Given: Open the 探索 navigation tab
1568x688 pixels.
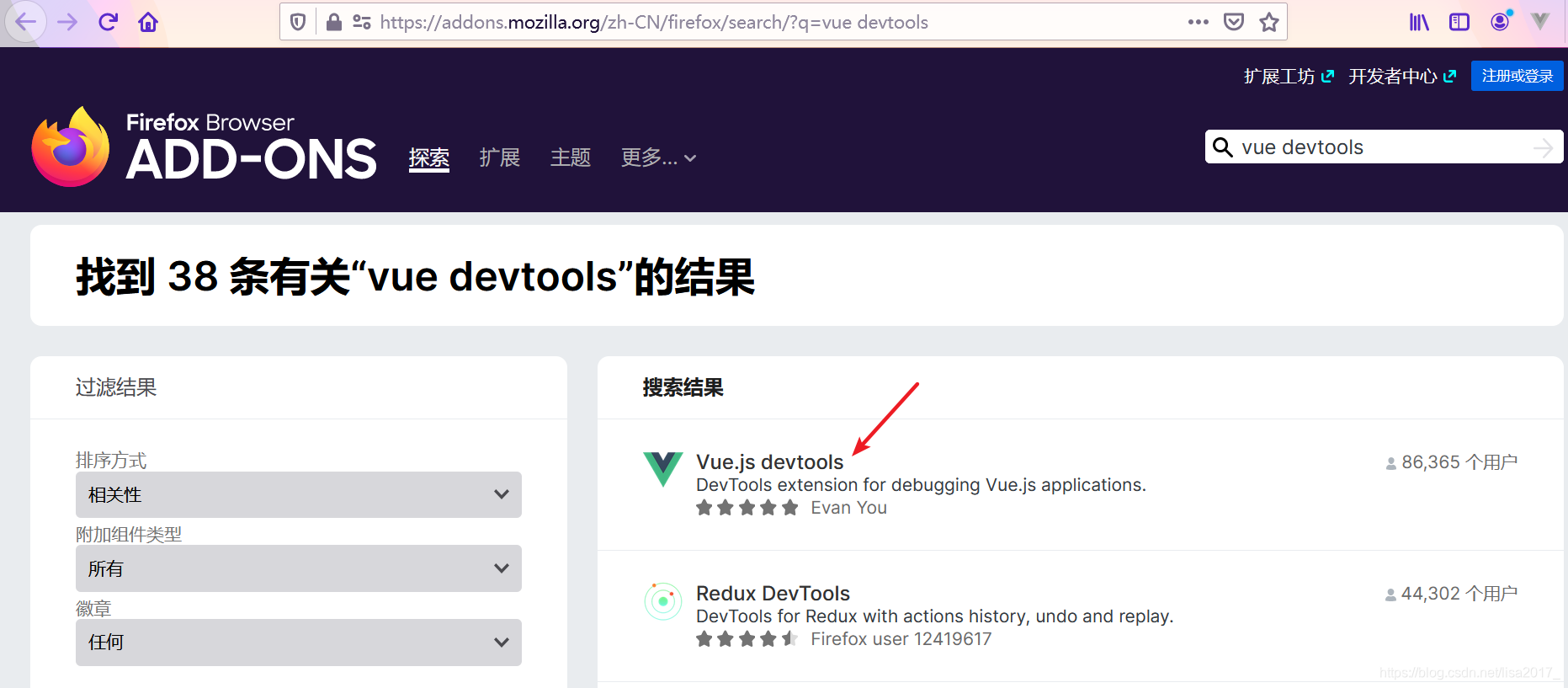Looking at the screenshot, I should click(429, 157).
